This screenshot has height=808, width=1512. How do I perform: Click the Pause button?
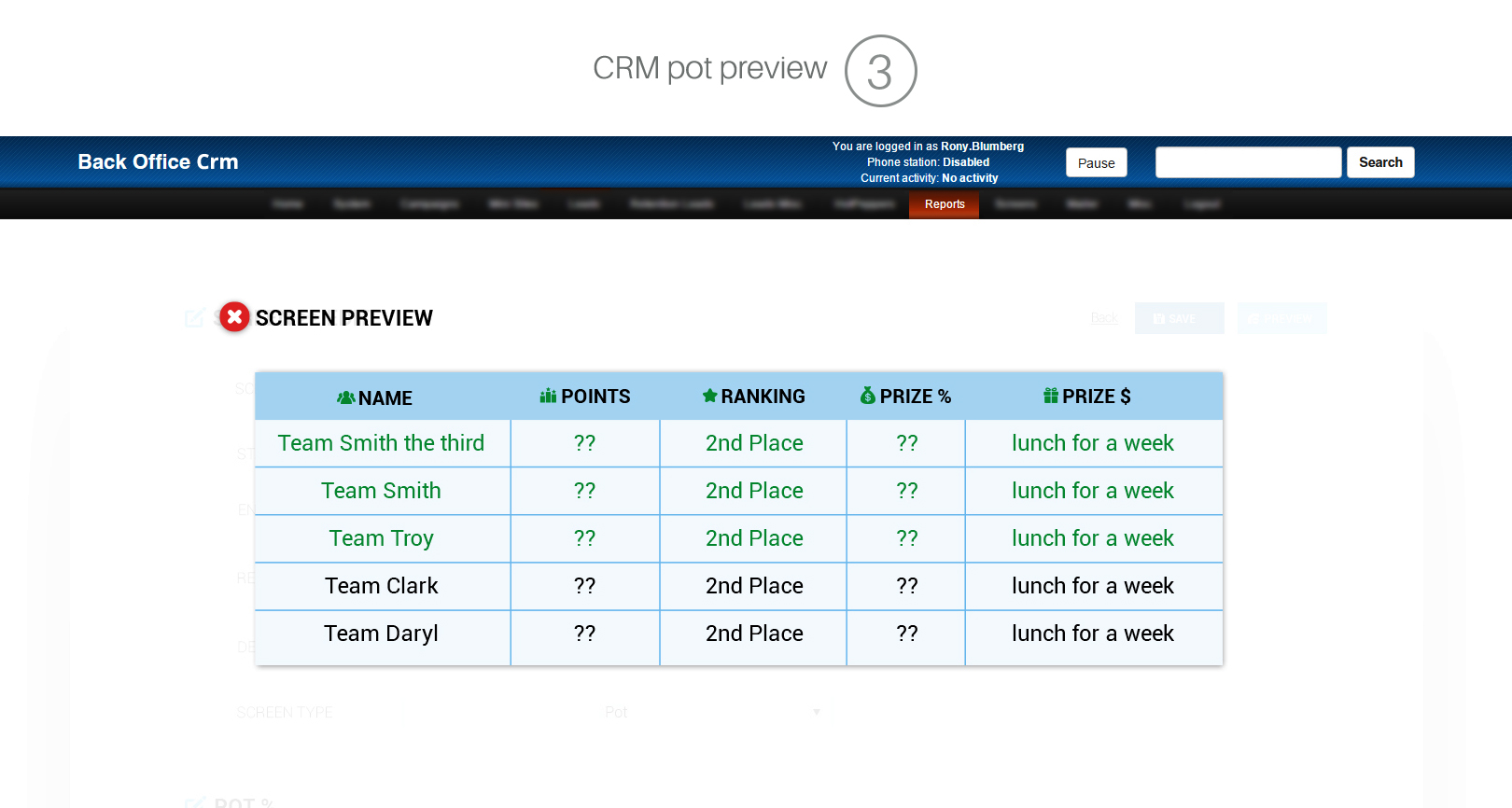point(1097,162)
